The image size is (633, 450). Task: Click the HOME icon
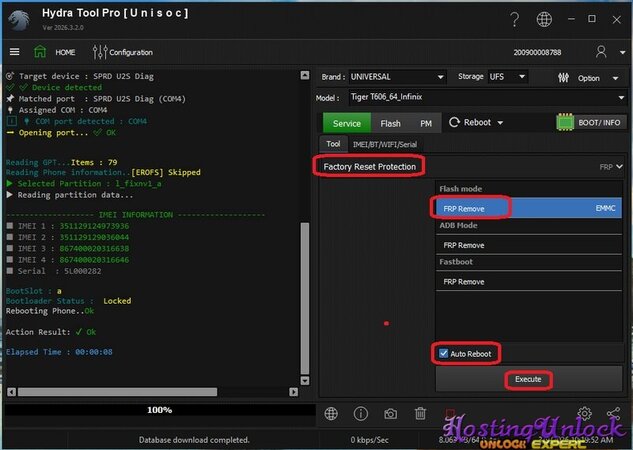40,52
